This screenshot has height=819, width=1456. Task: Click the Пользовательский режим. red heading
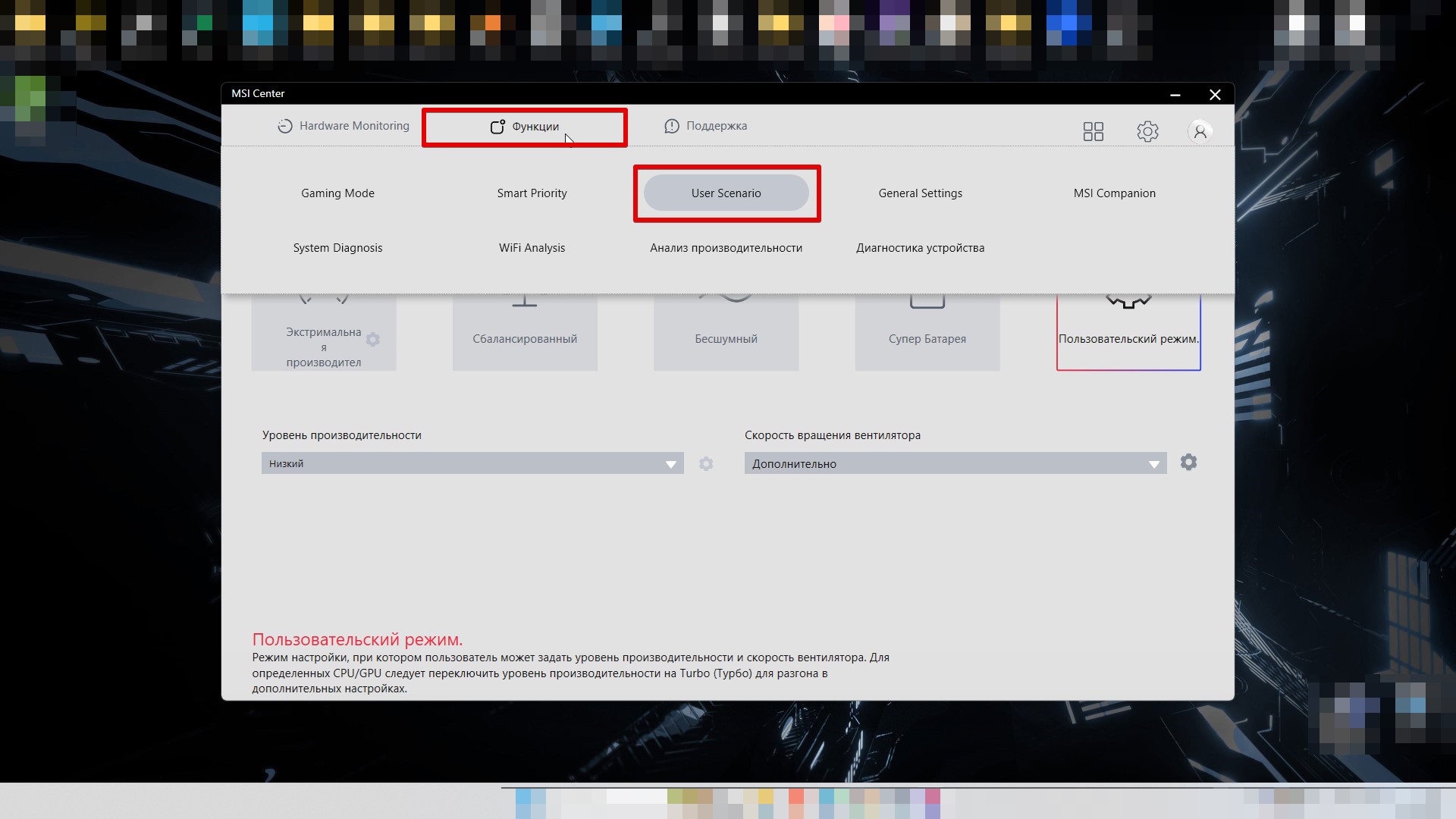tap(357, 639)
